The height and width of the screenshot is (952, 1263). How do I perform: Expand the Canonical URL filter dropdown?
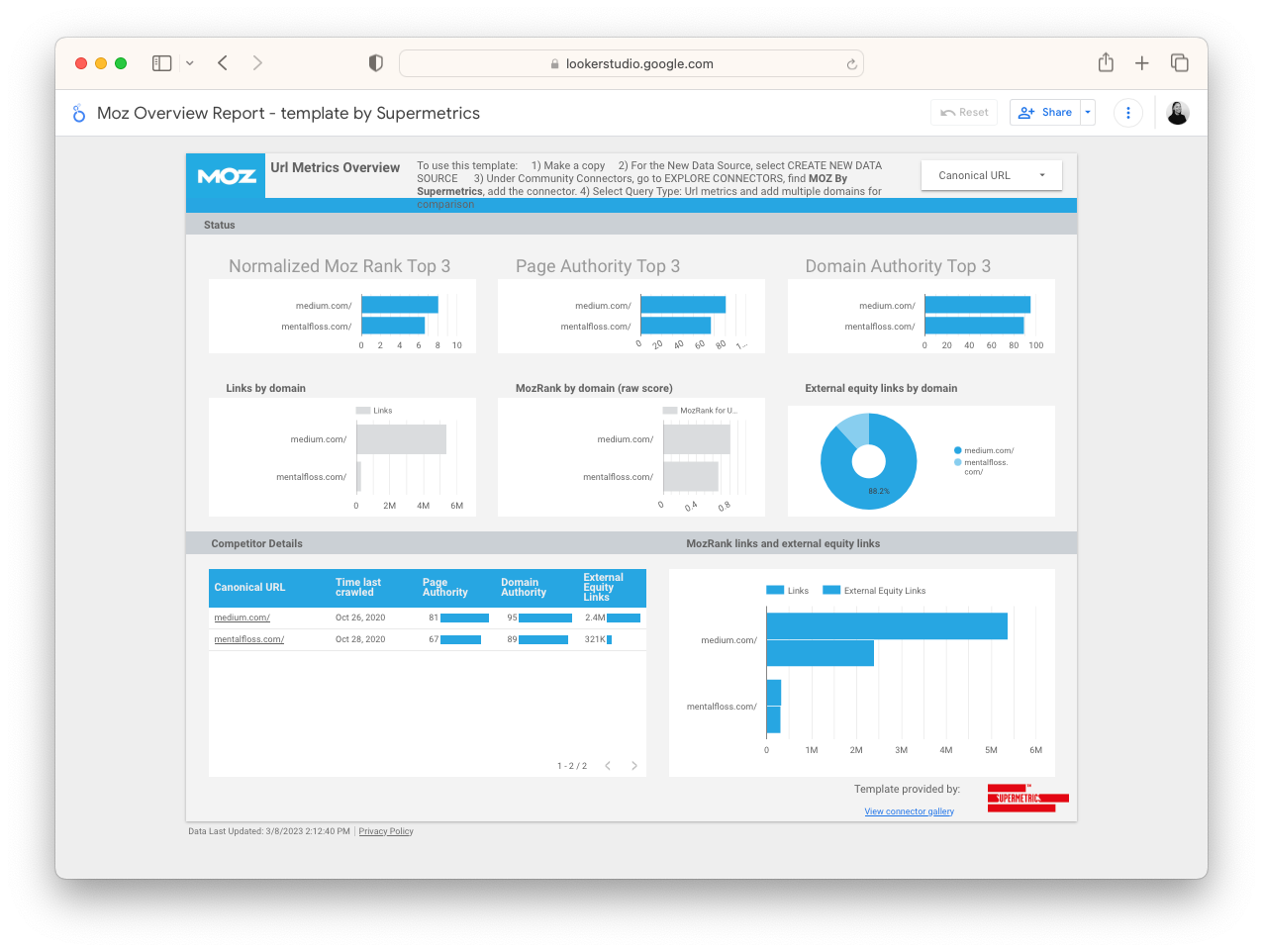[992, 175]
